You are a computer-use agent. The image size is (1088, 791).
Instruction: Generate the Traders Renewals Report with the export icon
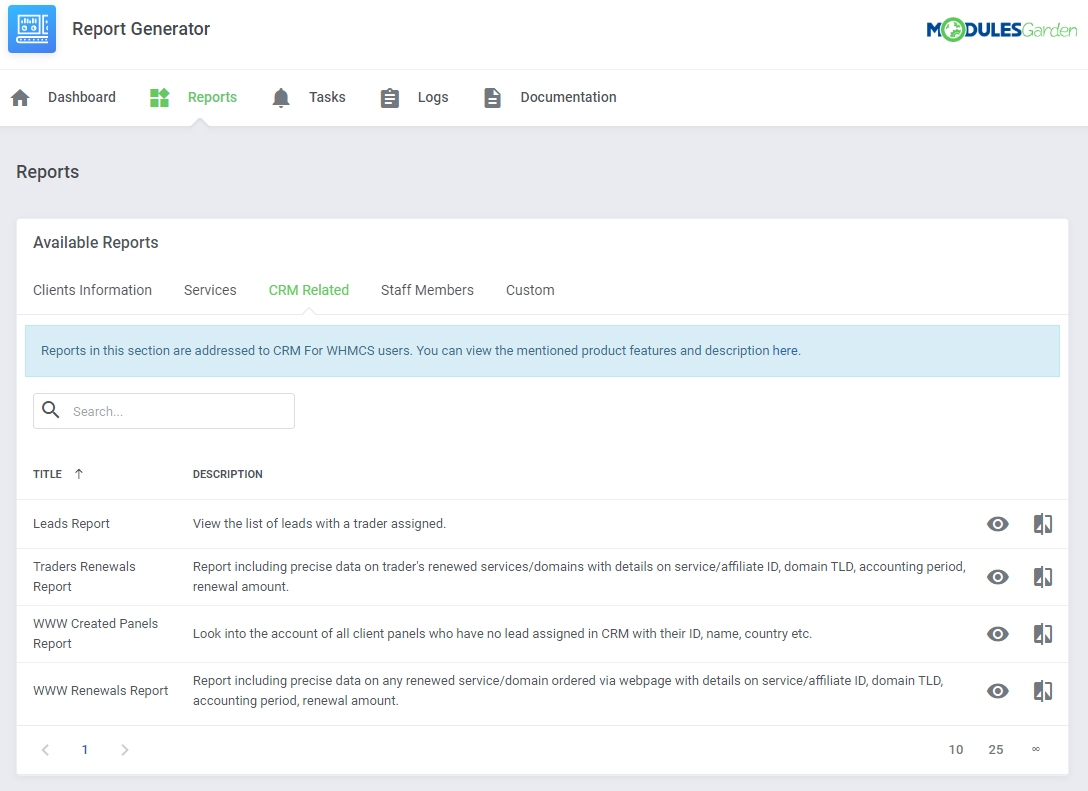pos(1043,577)
